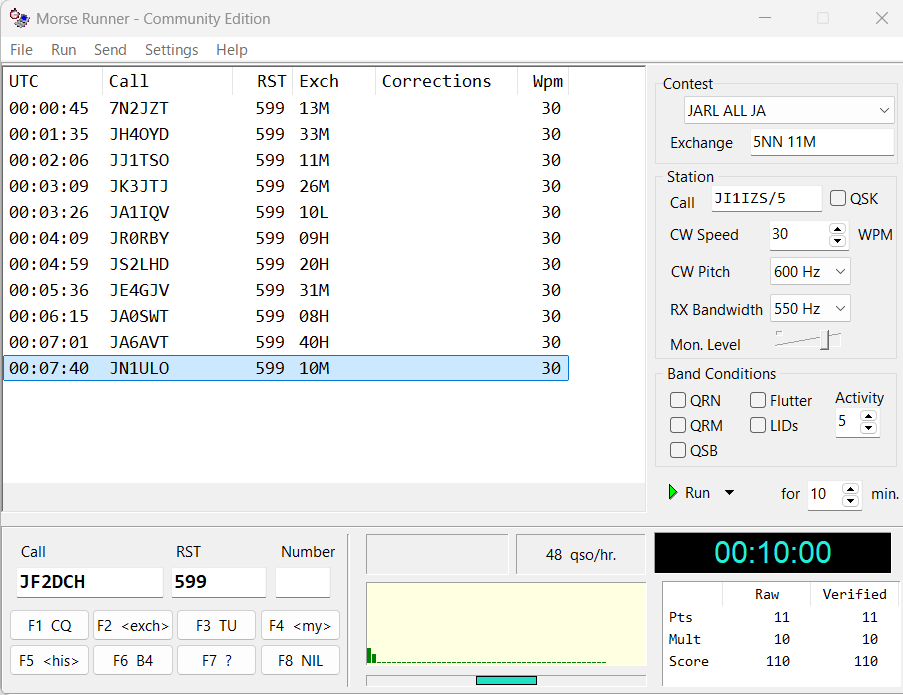Image resolution: width=903 pixels, height=695 pixels.
Task: Open the Run menu
Action: [63, 50]
